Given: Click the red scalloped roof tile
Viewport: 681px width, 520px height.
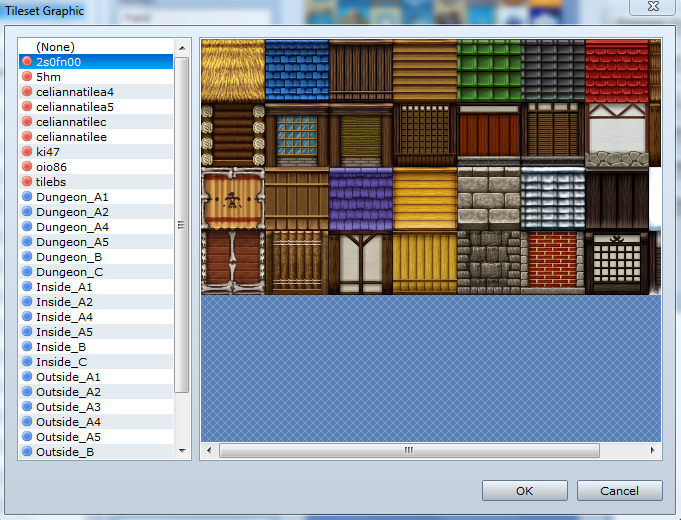Looking at the screenshot, I should pyautogui.click(x=617, y=71).
